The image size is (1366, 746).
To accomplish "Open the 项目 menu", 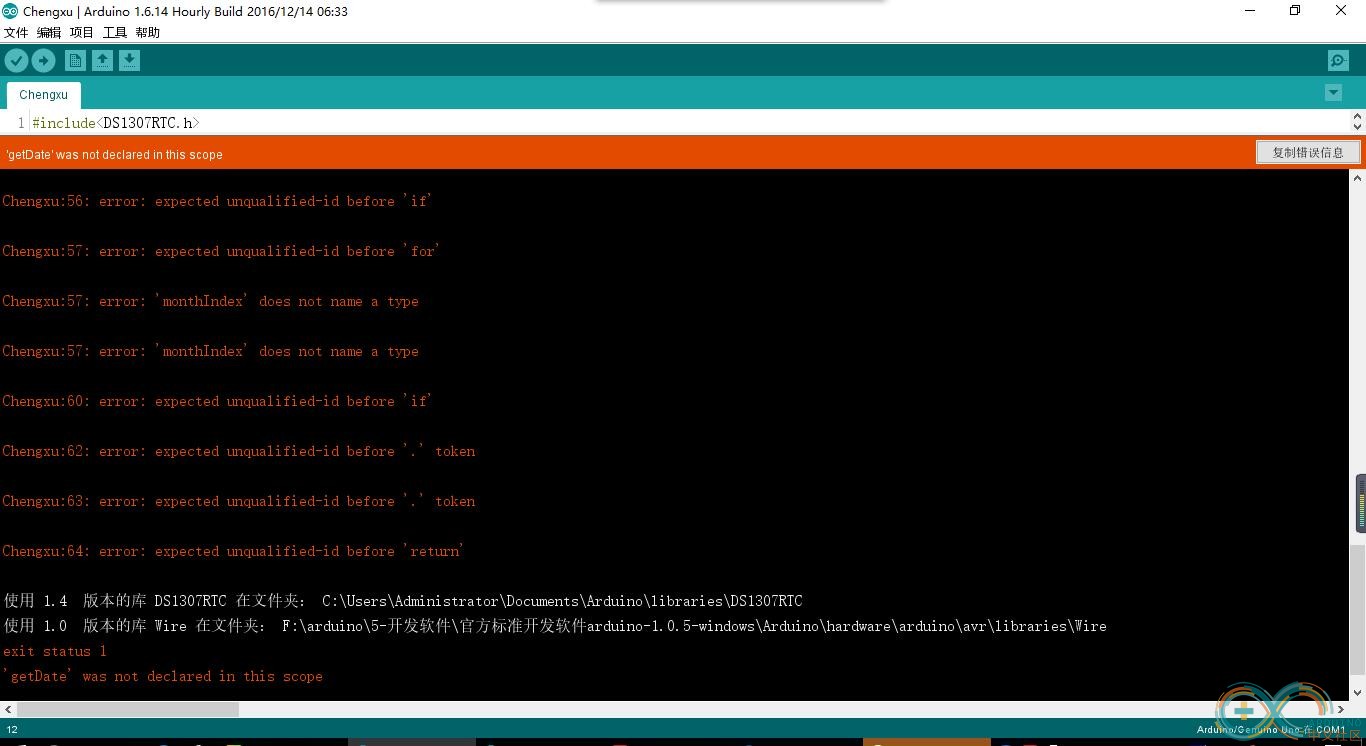I will 82,33.
